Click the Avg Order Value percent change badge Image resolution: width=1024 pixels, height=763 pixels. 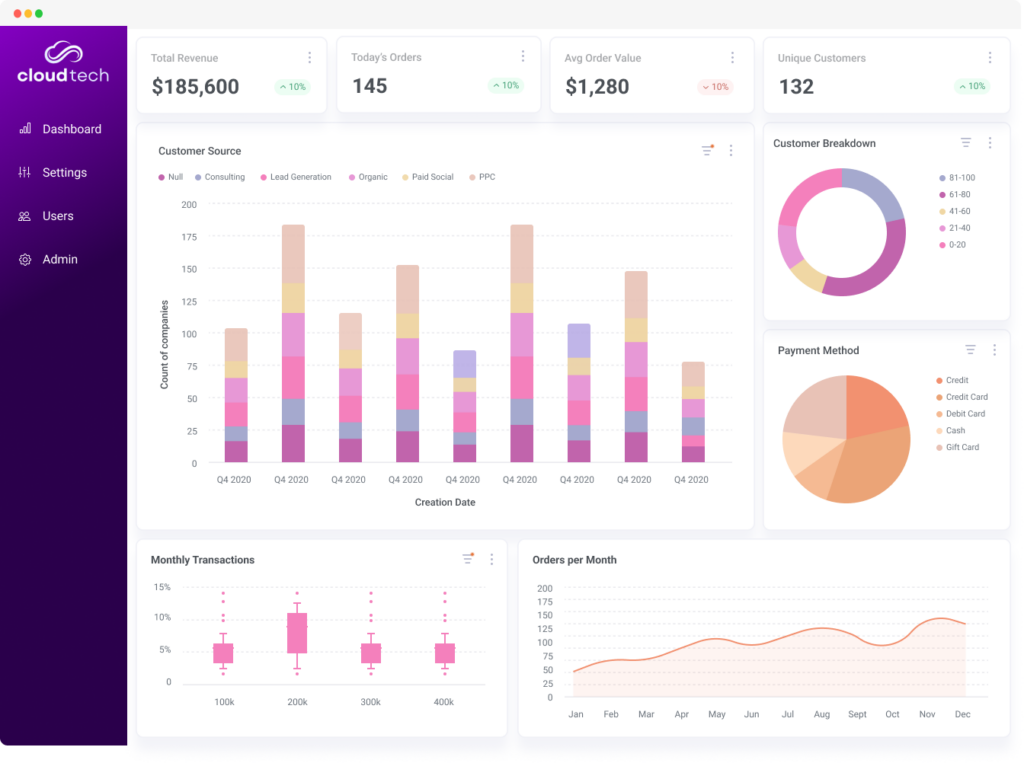[x=715, y=87]
